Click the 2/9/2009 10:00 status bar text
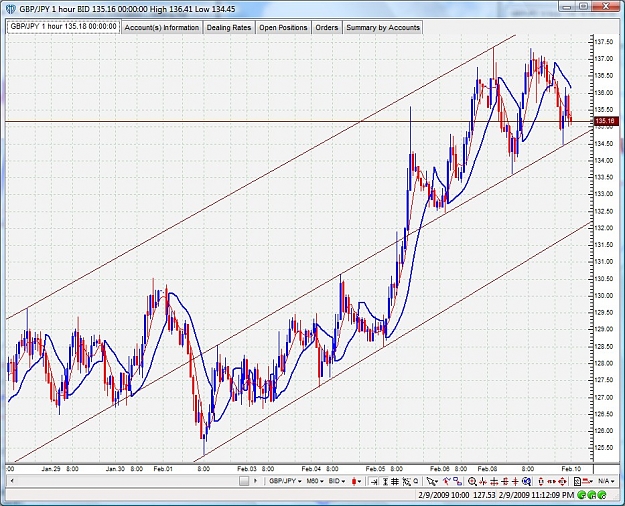 [x=444, y=495]
